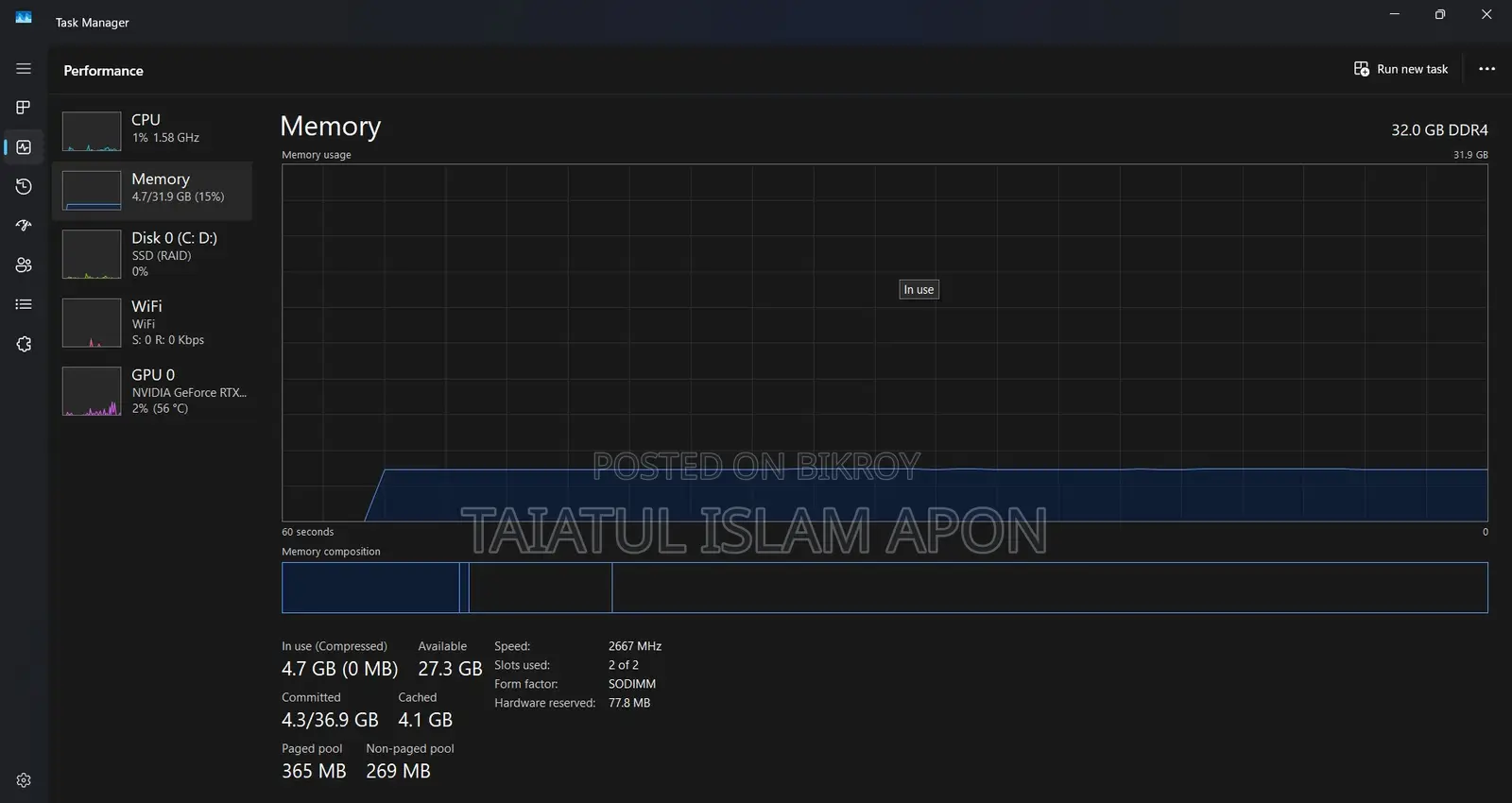Click the SODIMM form factor value
The image size is (1512, 803).
pos(632,684)
